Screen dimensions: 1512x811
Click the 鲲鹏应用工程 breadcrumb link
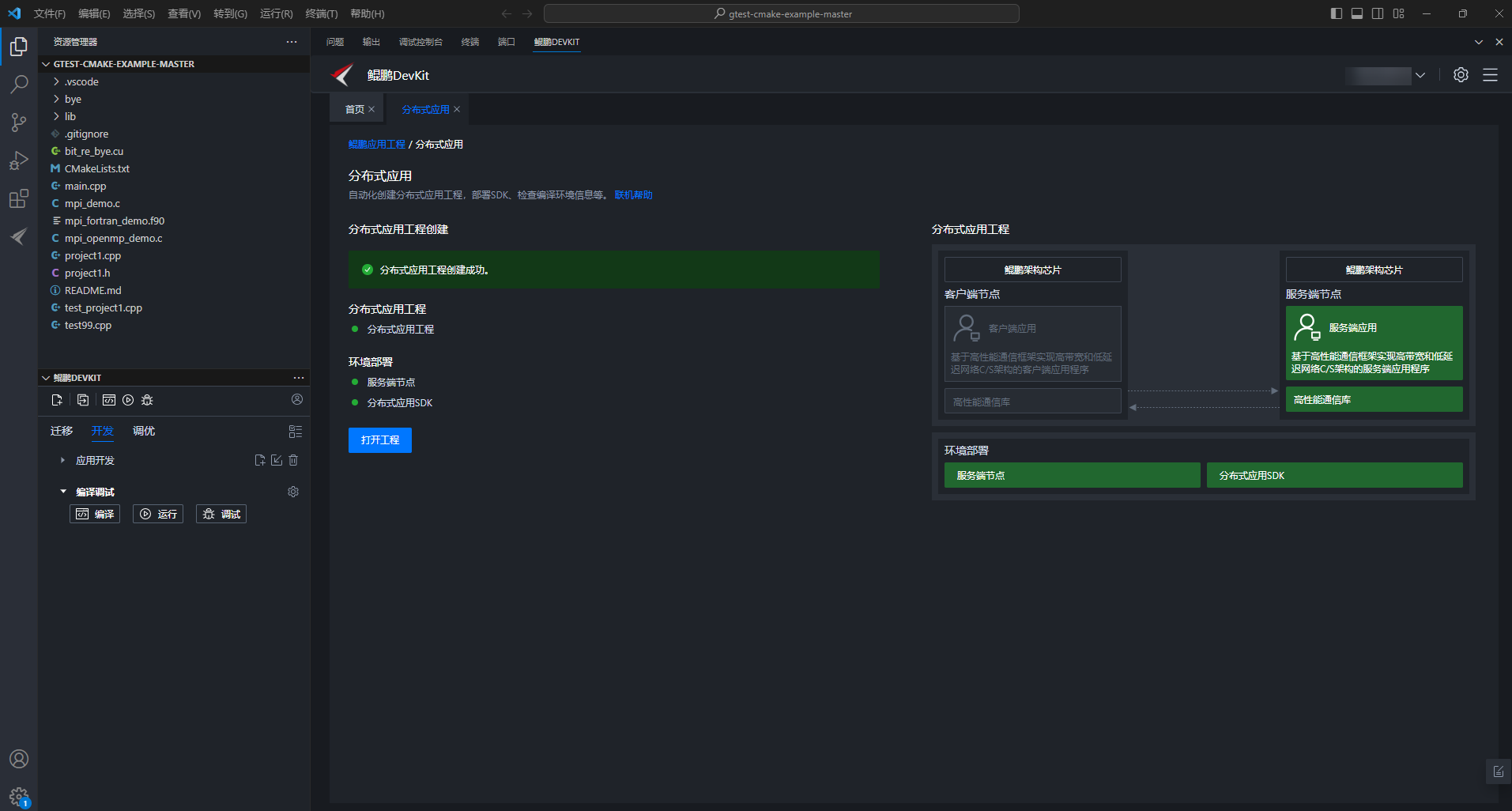click(x=377, y=145)
